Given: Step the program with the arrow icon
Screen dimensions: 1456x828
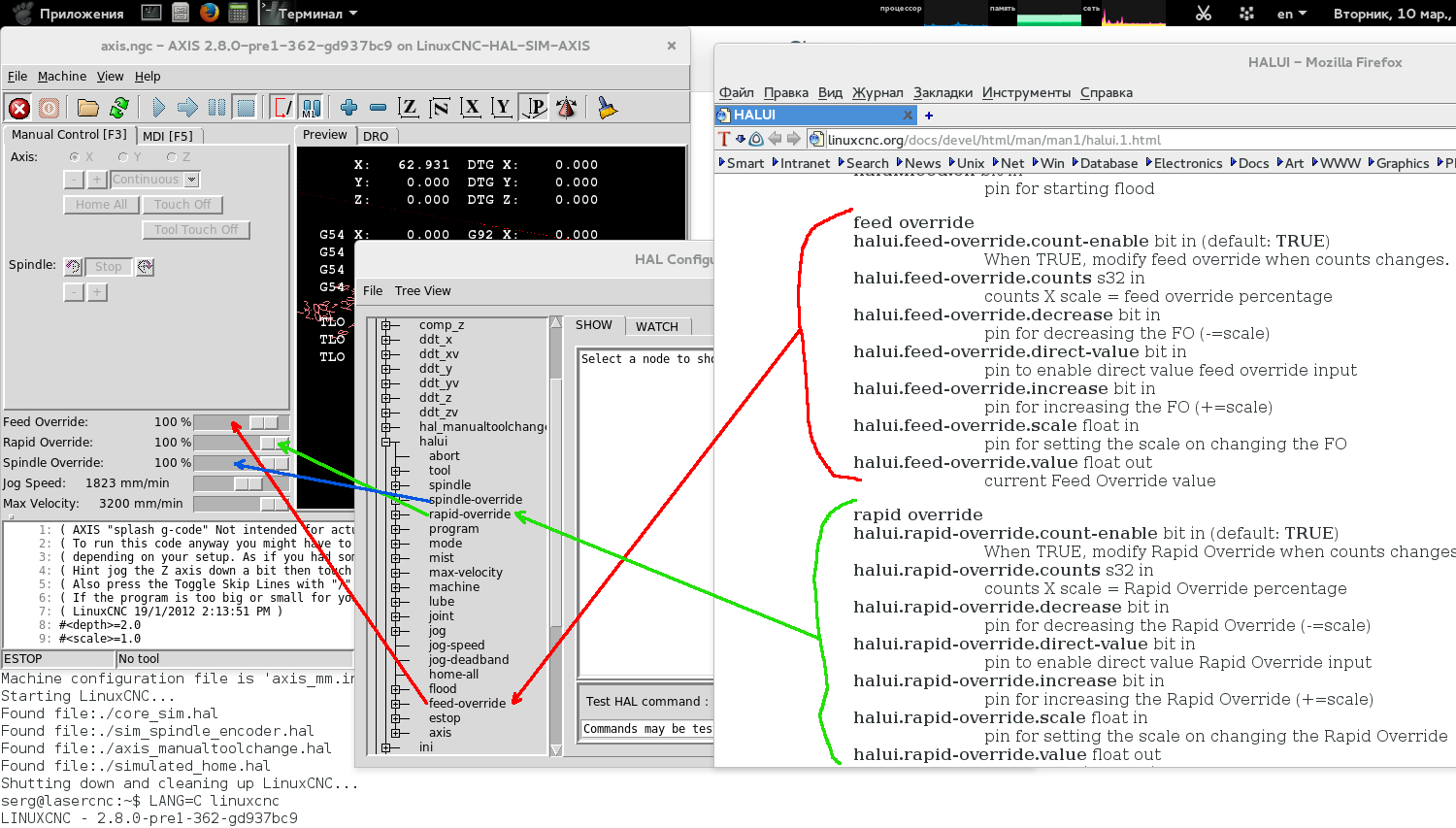Looking at the screenshot, I should click(187, 108).
